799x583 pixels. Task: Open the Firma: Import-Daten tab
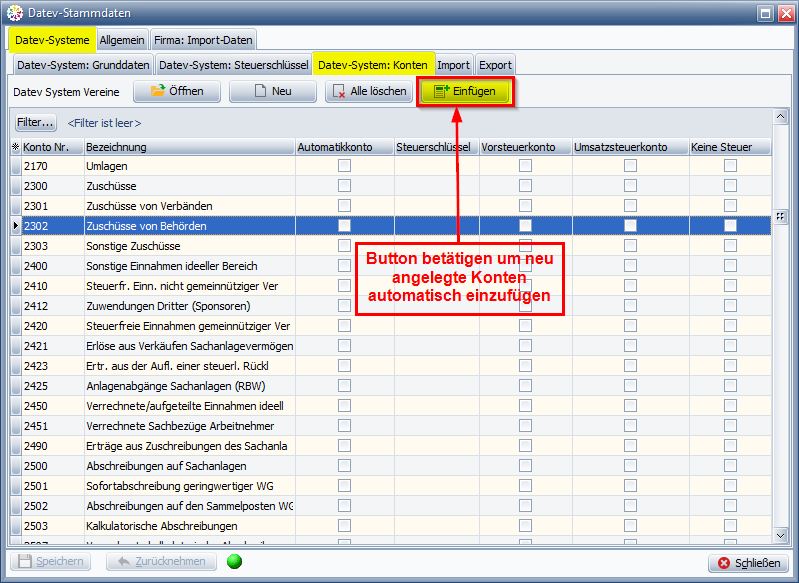203,40
